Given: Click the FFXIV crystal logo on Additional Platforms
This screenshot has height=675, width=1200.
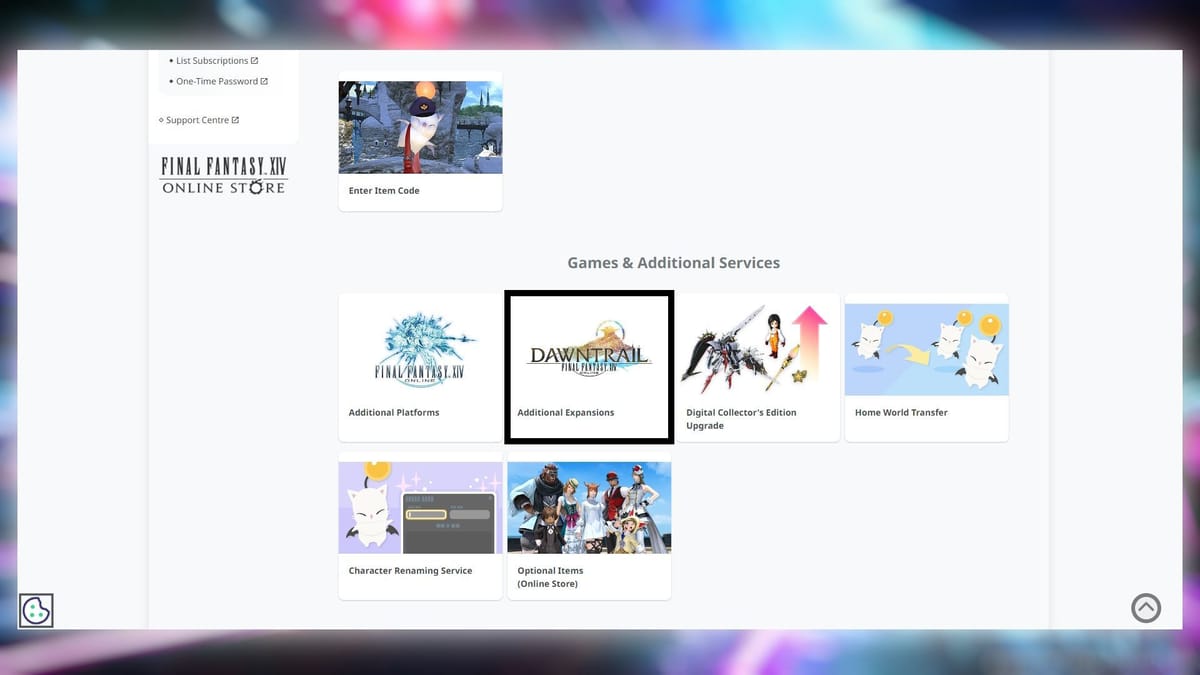Looking at the screenshot, I should click(x=419, y=348).
